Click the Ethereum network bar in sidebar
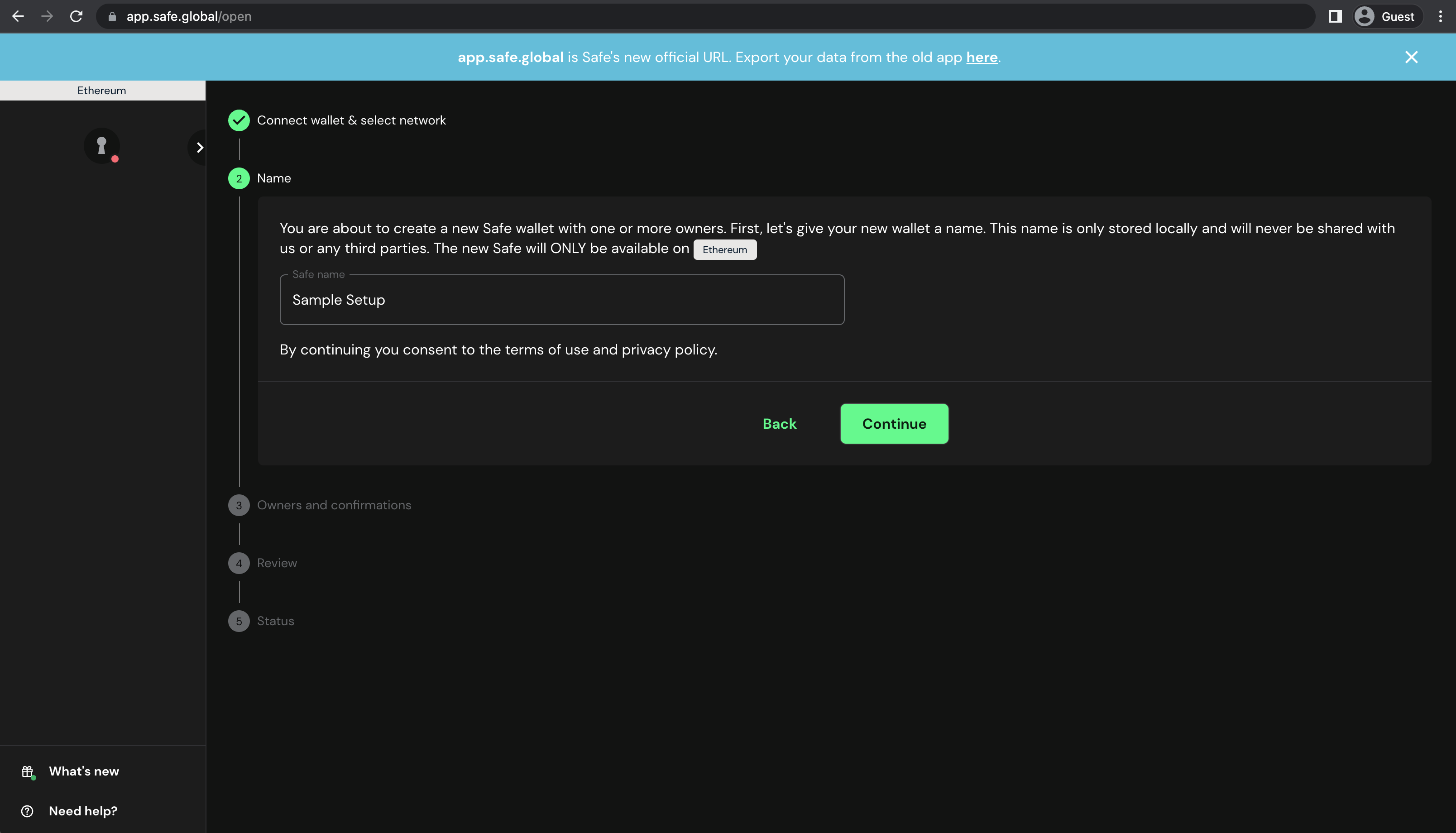 102,91
